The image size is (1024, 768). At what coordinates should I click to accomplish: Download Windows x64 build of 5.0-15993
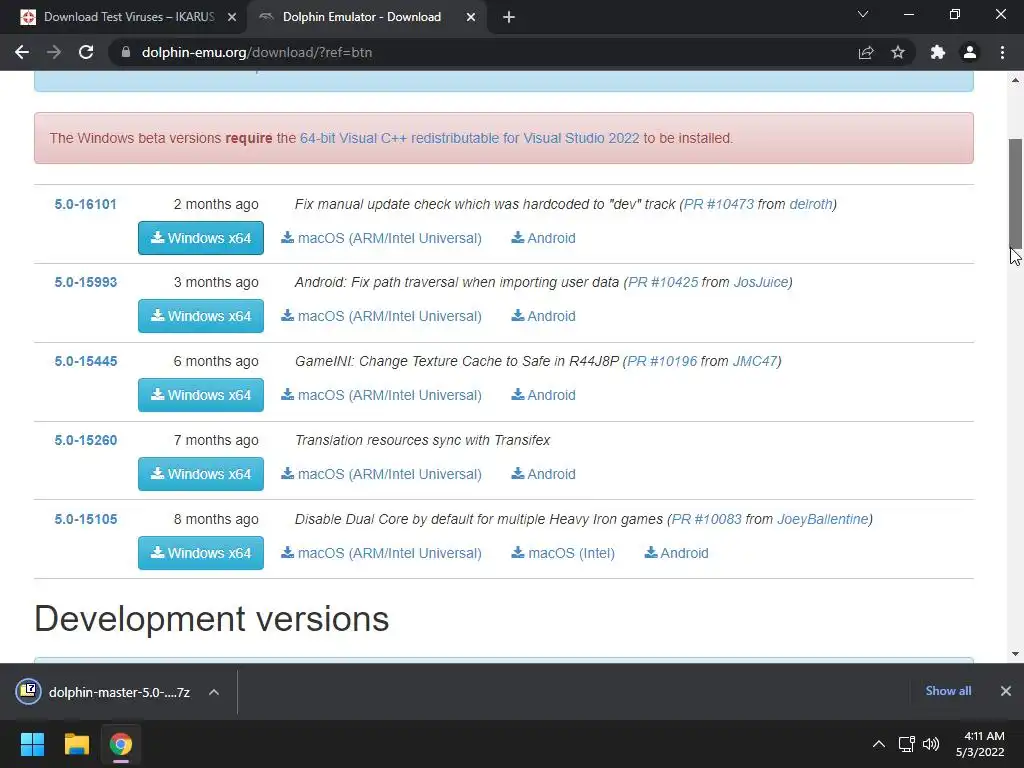[200, 316]
